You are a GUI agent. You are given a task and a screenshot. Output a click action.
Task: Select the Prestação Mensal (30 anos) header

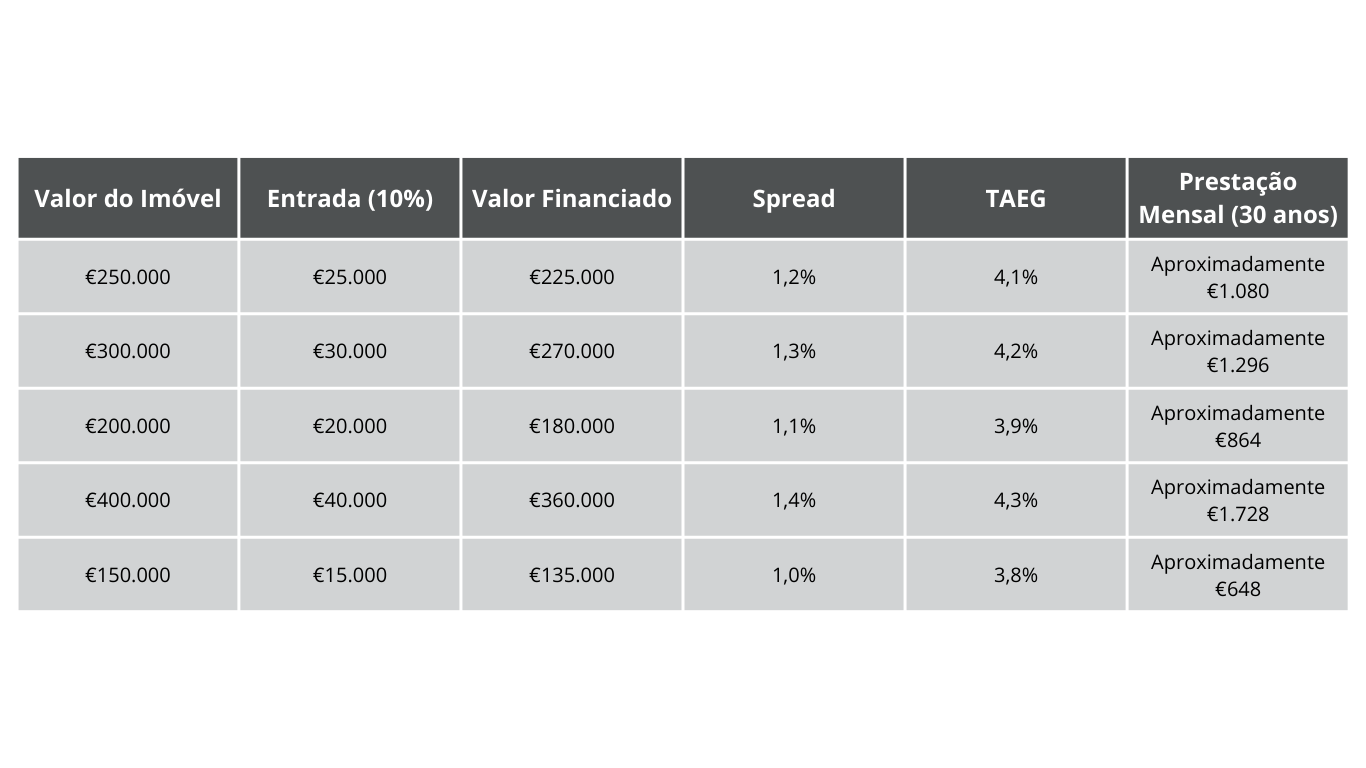tap(1238, 198)
